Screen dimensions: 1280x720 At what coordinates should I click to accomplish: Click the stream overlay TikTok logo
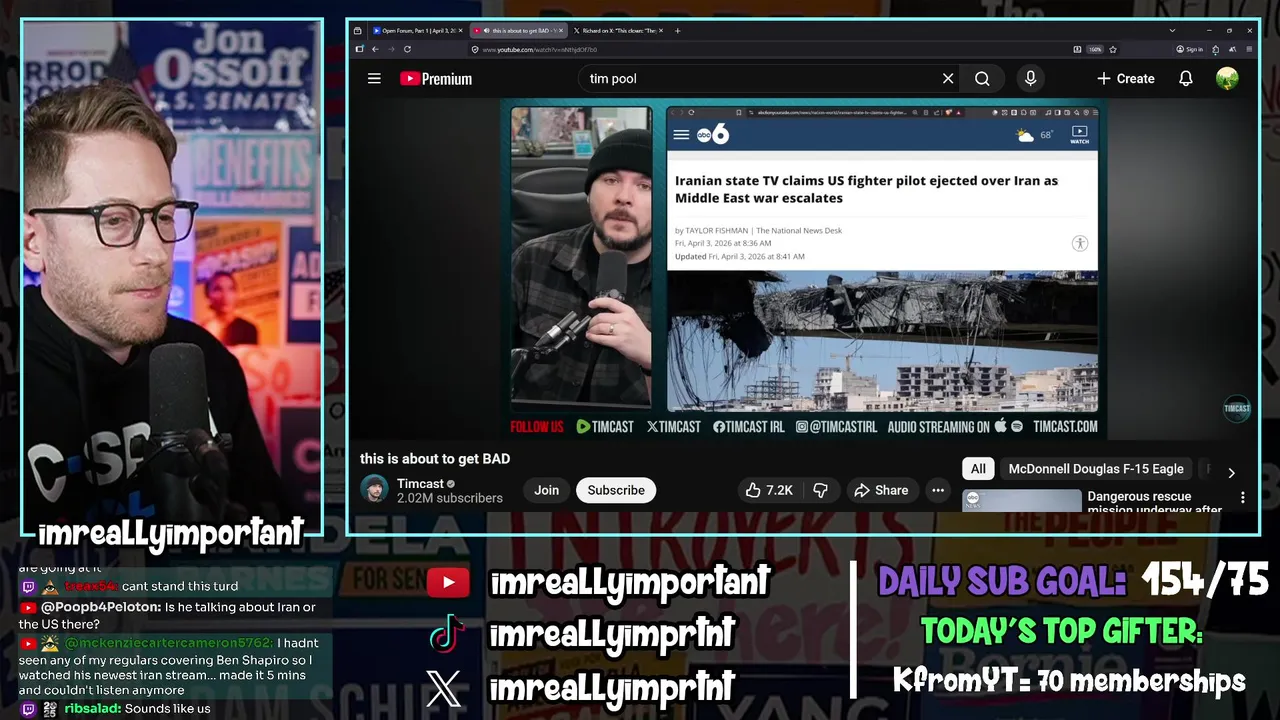coord(446,634)
